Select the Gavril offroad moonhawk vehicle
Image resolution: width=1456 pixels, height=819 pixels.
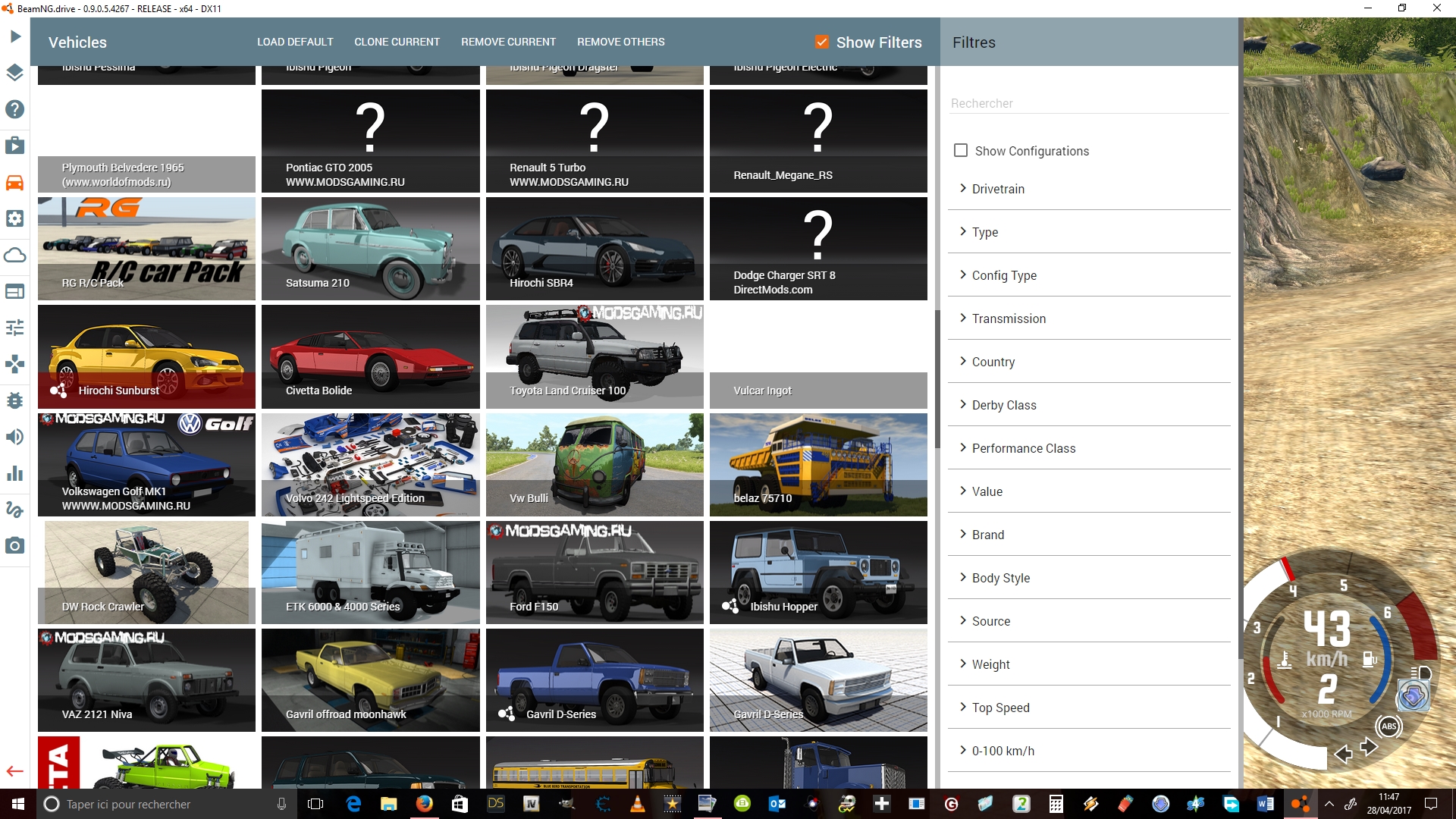(x=370, y=680)
